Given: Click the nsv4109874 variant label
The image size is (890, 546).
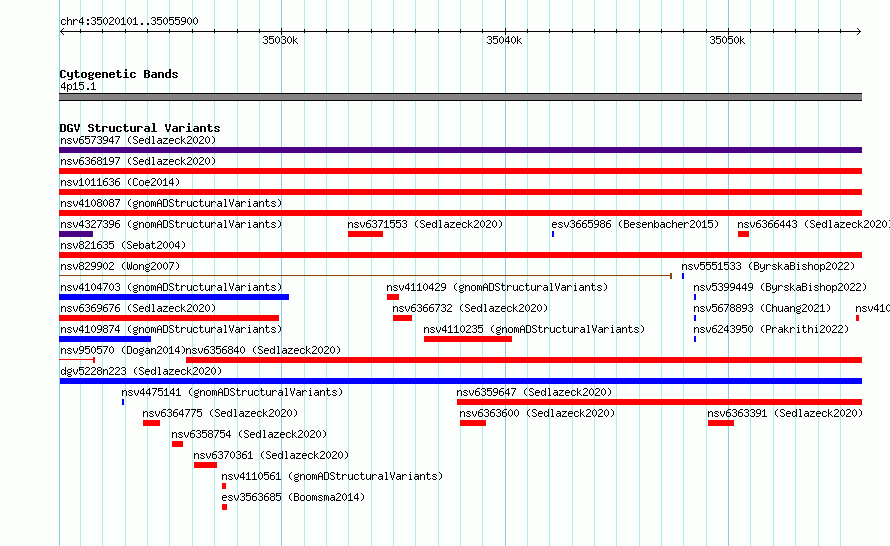Looking at the screenshot, I should 171,329.
